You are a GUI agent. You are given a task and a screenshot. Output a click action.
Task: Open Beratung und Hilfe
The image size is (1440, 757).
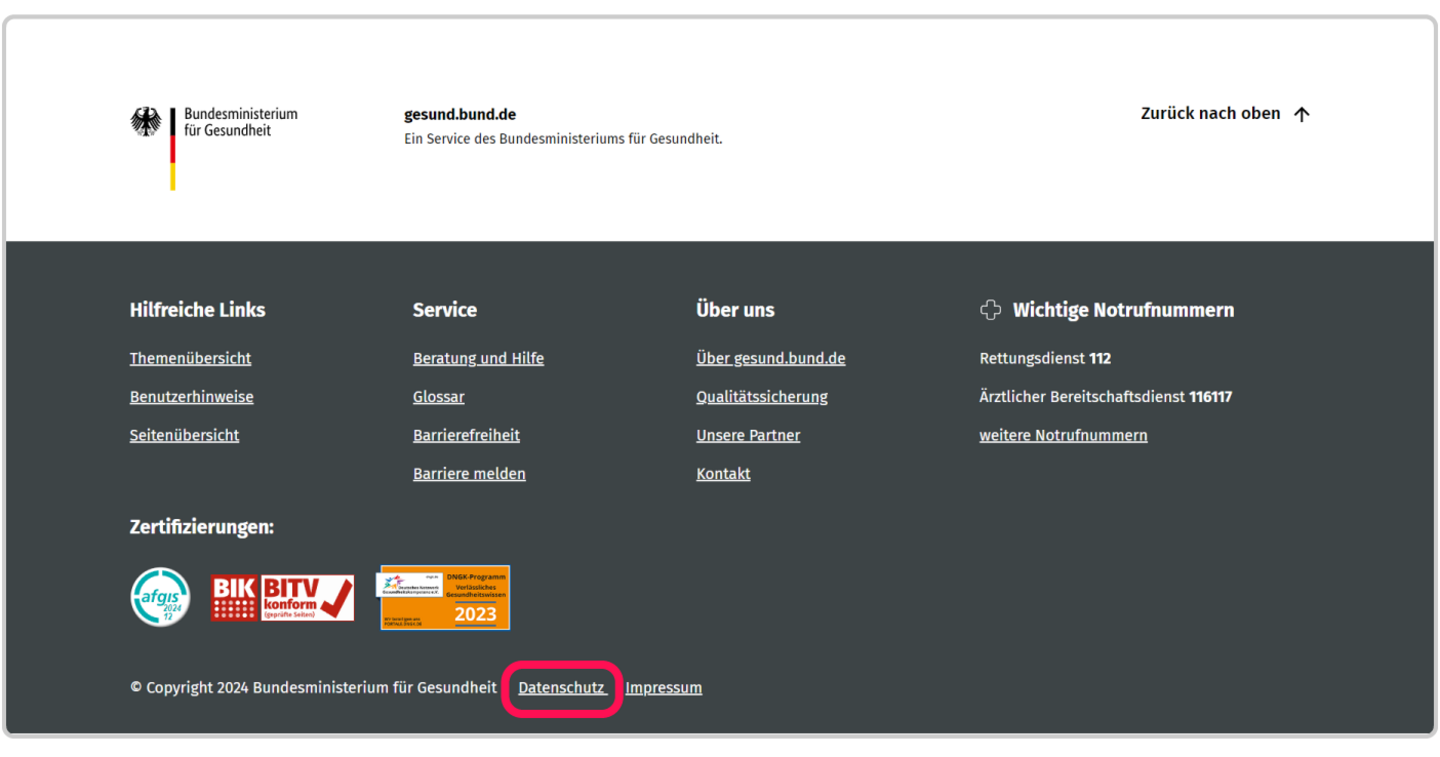click(x=478, y=358)
